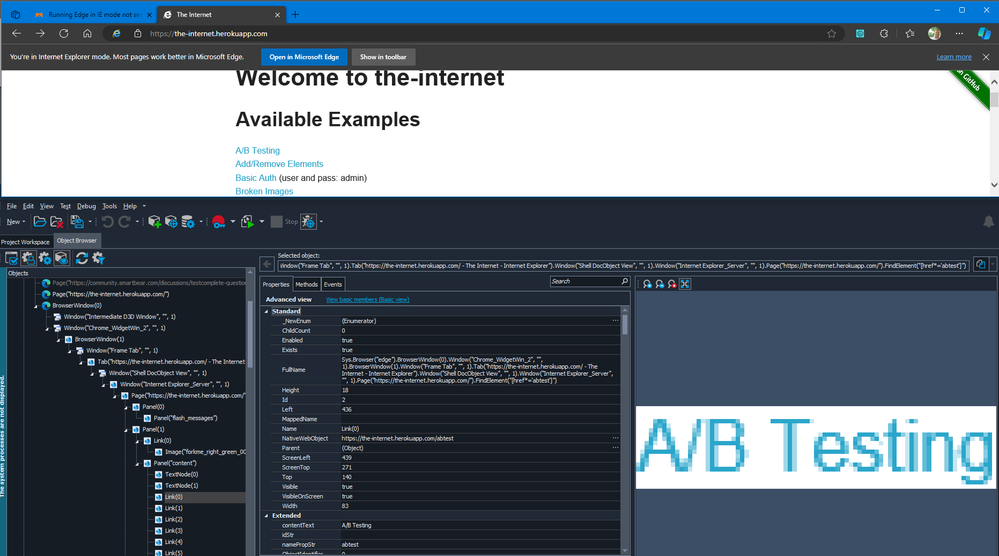This screenshot has width=999, height=556.
Task: Click the Undo arrow in the toolbar
Action: coord(107,221)
